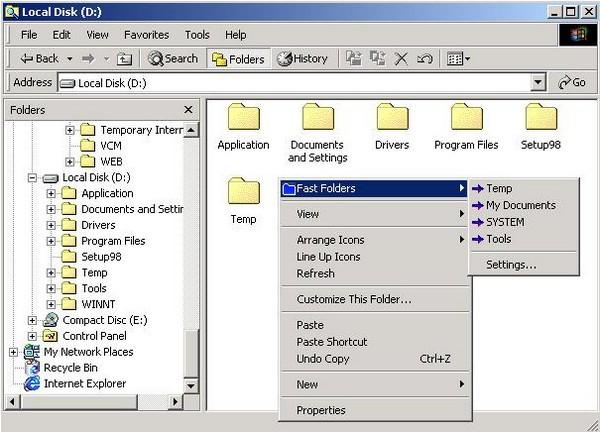Click Properties in the context menu
Image resolution: width=600 pixels, height=432 pixels.
pyautogui.click(x=321, y=410)
